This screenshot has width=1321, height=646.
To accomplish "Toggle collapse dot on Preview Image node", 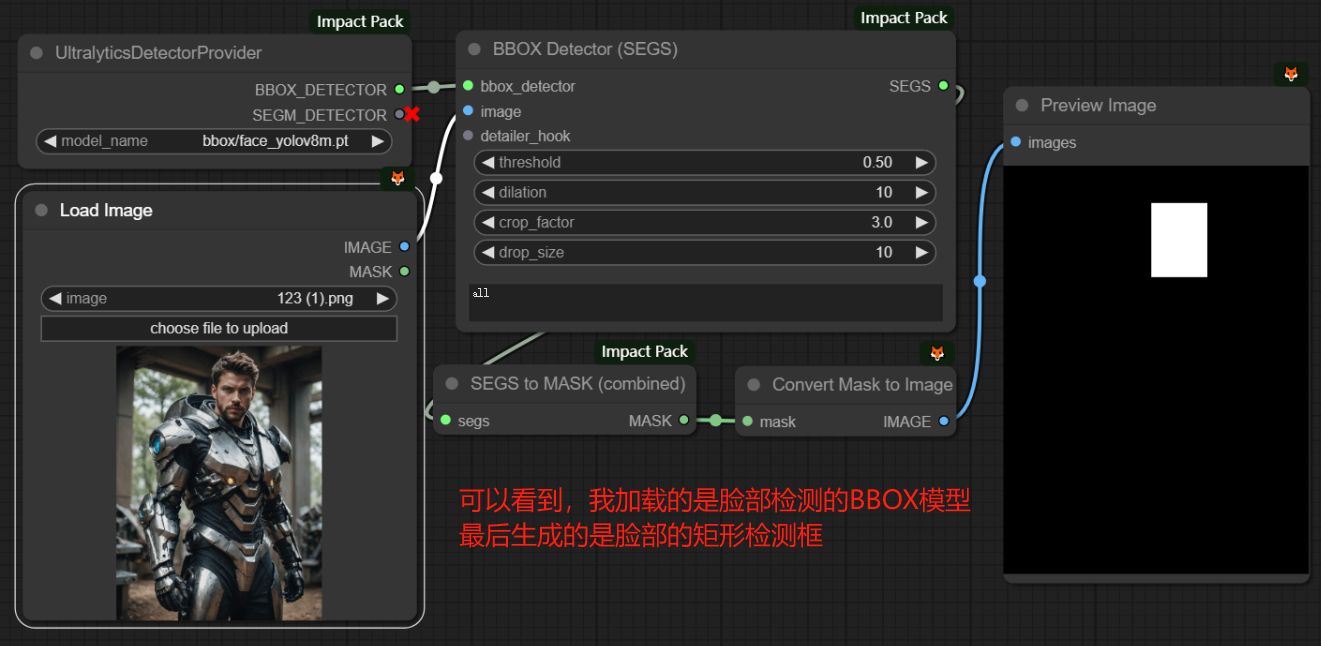I will (x=1022, y=106).
